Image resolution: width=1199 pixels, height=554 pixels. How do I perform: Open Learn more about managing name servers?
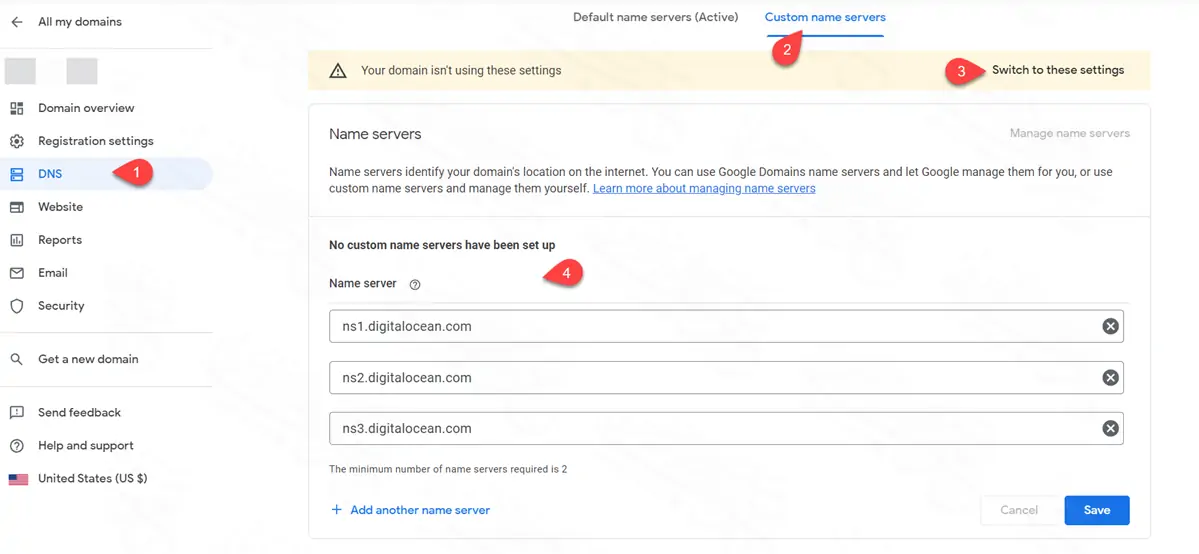(703, 188)
